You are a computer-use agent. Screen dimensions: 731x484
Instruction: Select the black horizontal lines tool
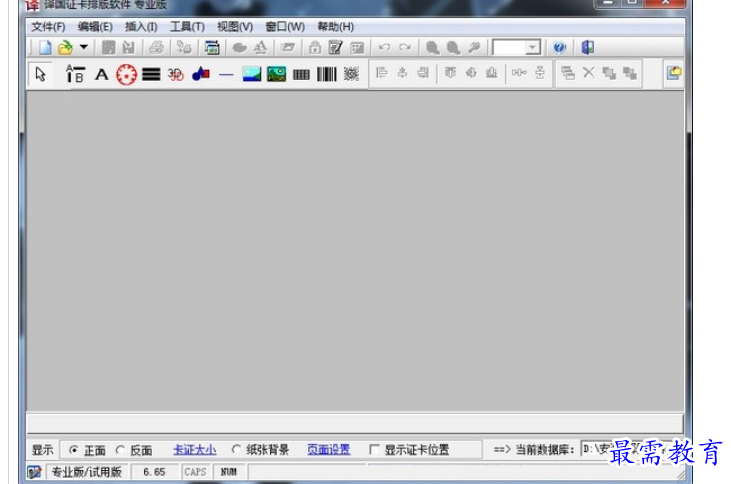(151, 74)
